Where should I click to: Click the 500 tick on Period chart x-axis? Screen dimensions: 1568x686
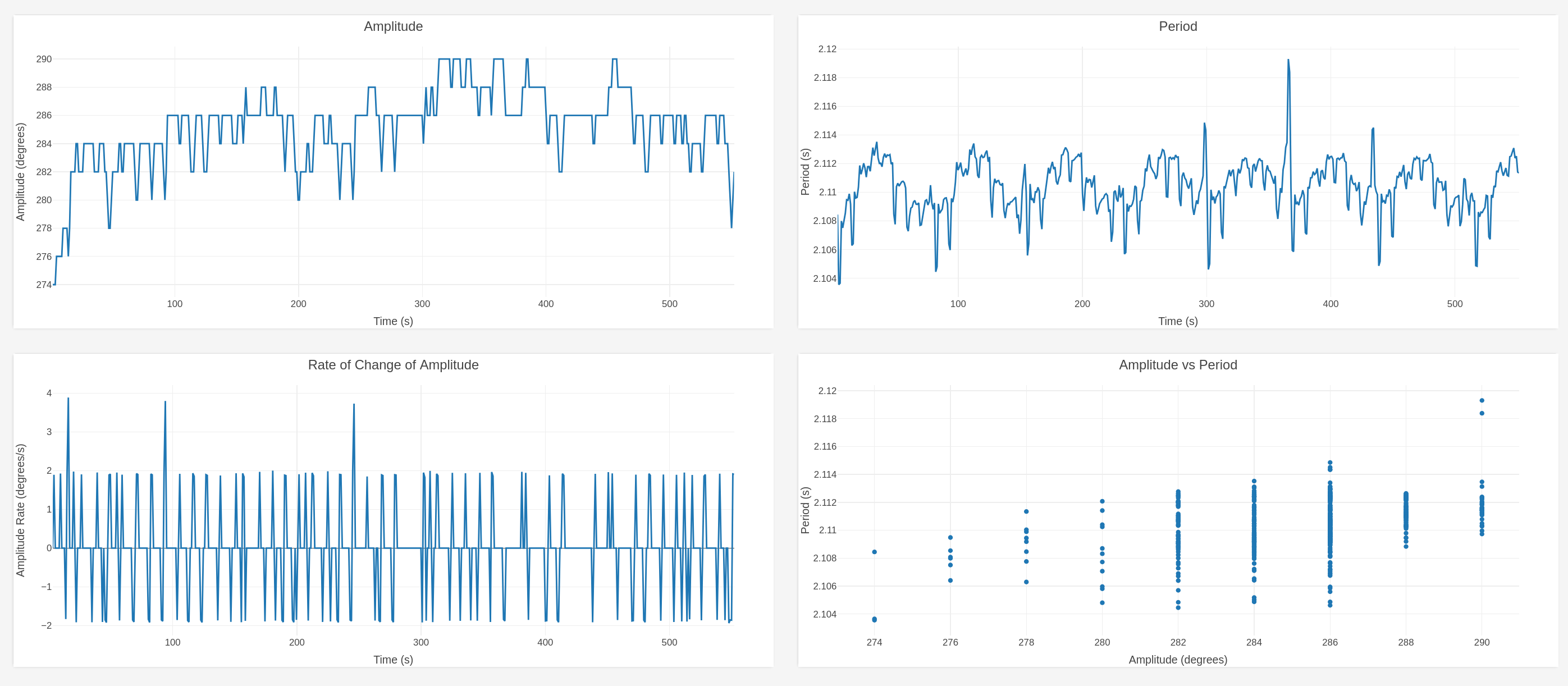(1454, 304)
